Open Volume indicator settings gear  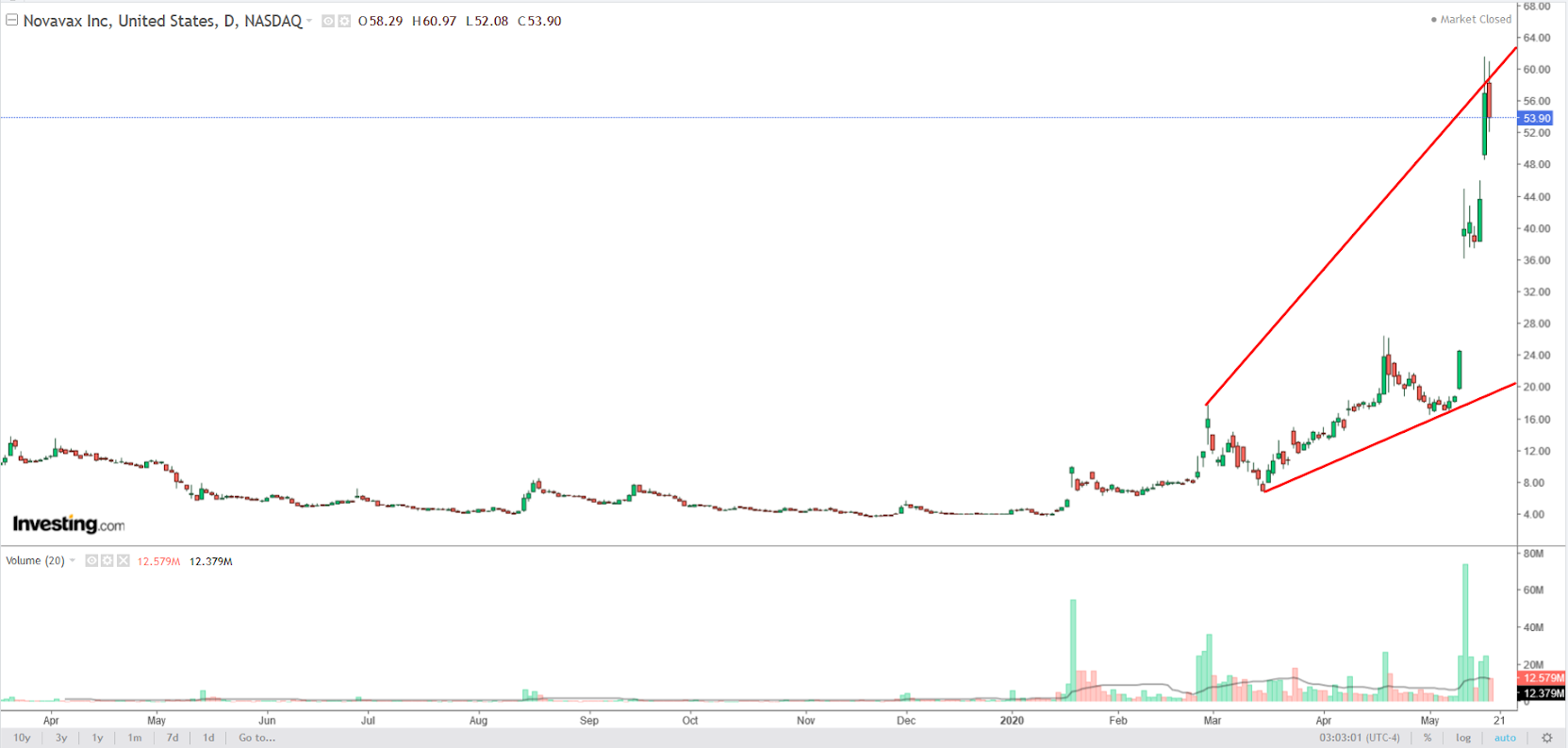[x=107, y=560]
